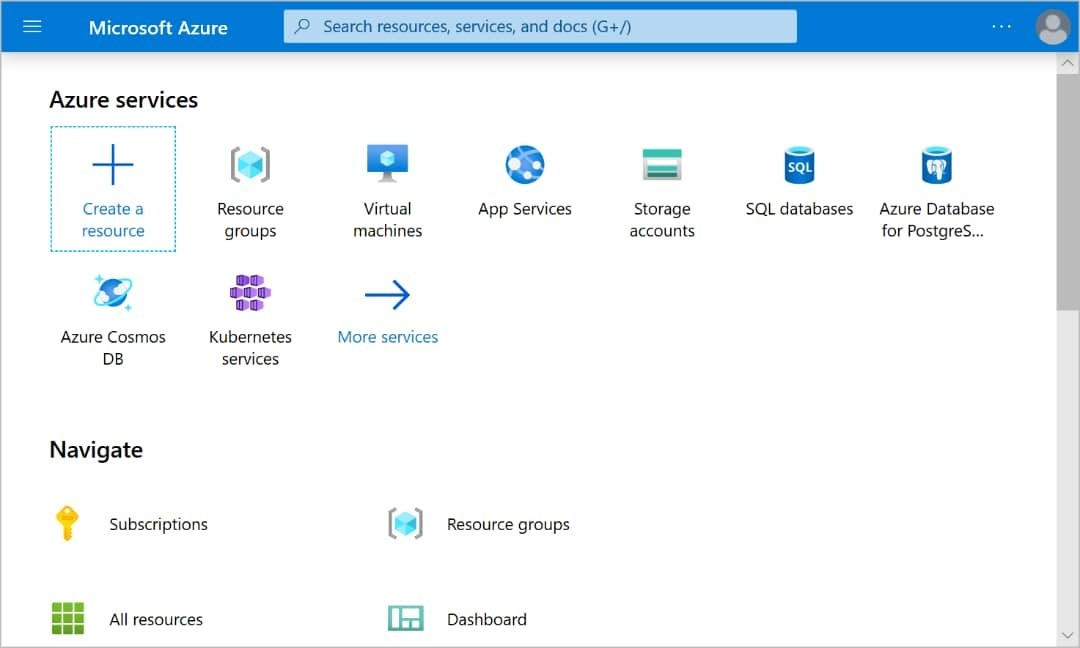Open App Services icon
This screenshot has width=1080, height=648.
524,165
